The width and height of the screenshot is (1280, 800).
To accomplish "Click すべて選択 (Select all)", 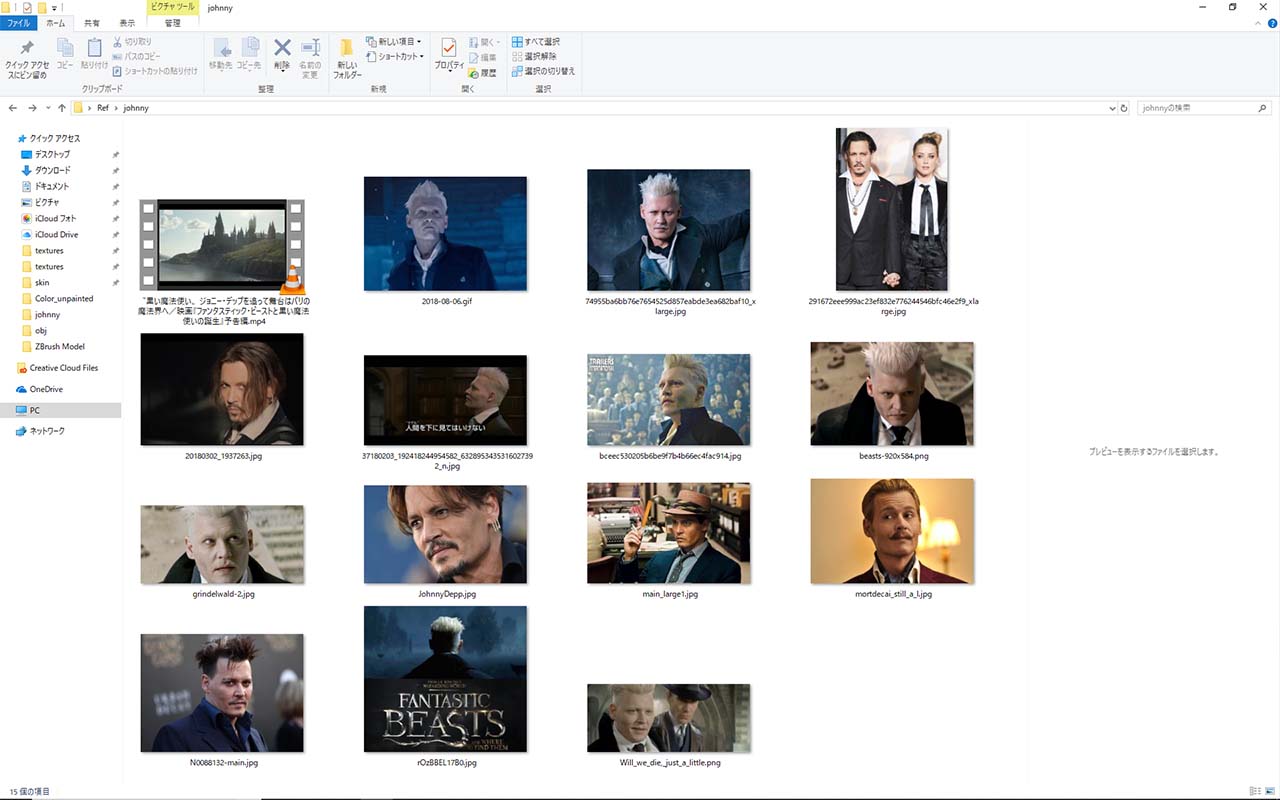I will click(535, 42).
